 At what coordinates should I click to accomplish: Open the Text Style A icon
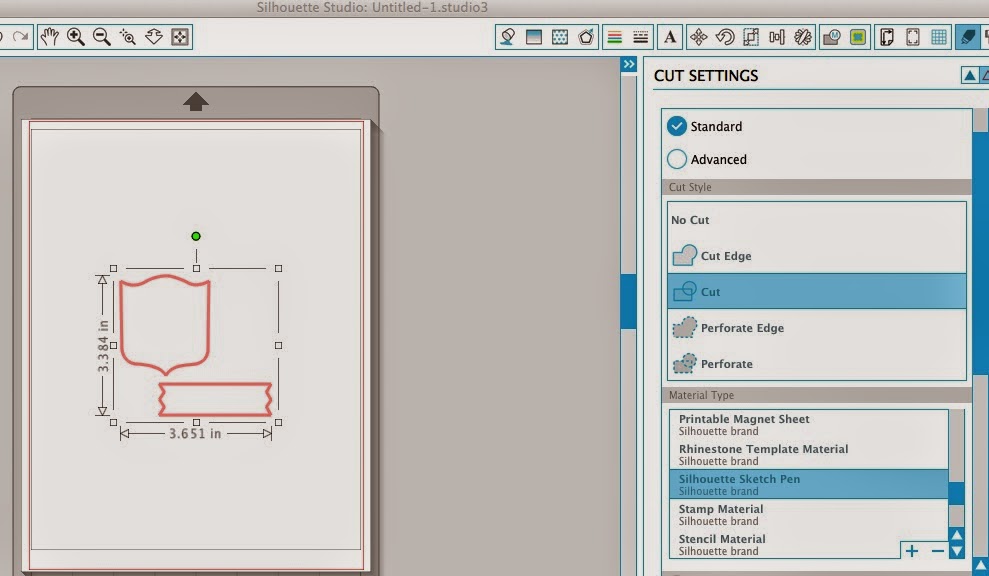coord(670,37)
